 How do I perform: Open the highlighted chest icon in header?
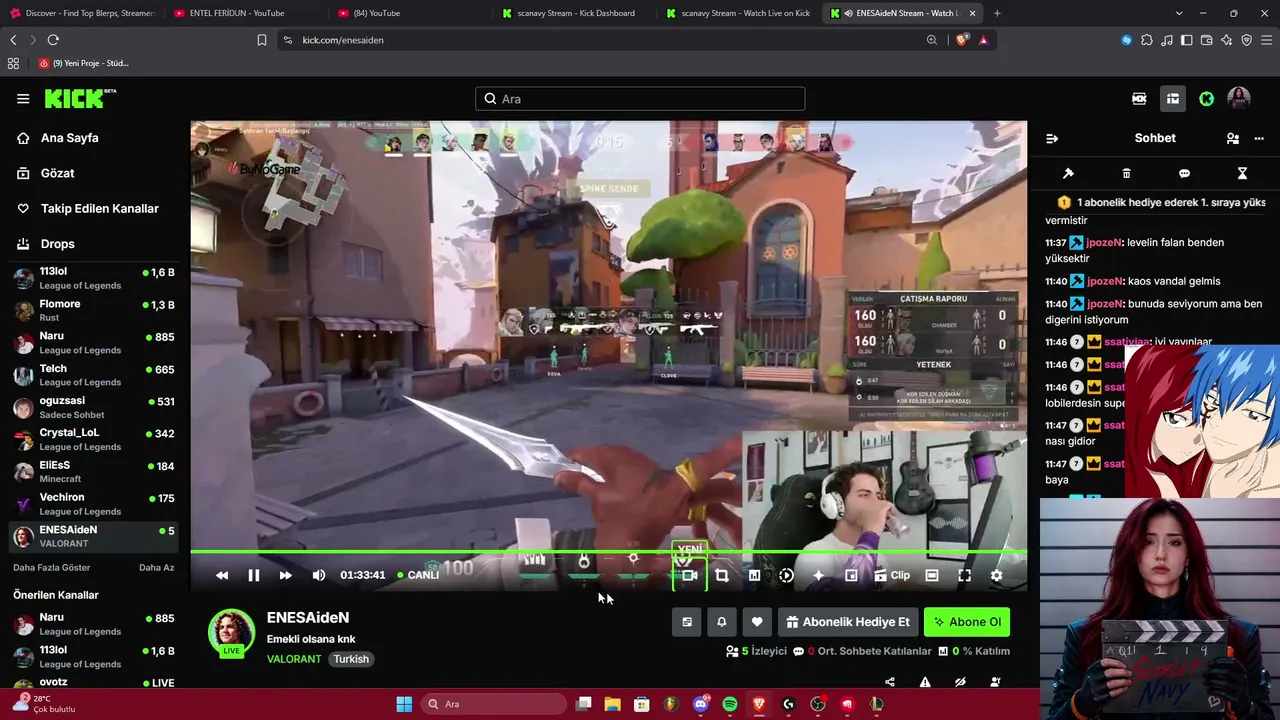coord(1173,98)
